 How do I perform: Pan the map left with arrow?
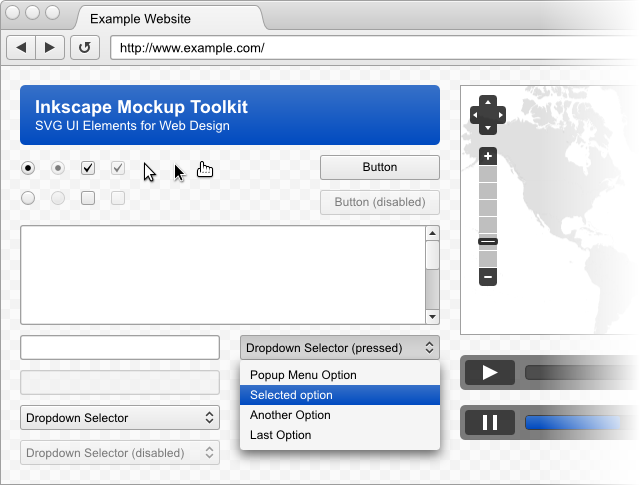[x=476, y=115]
